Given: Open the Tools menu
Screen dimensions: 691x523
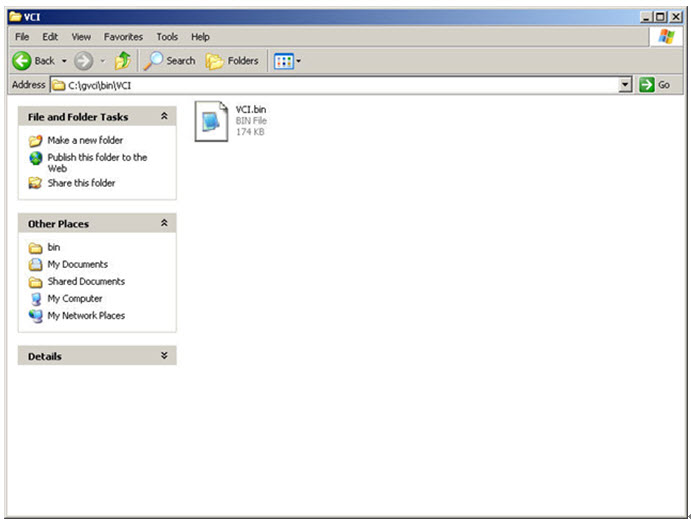Looking at the screenshot, I should 167,37.
